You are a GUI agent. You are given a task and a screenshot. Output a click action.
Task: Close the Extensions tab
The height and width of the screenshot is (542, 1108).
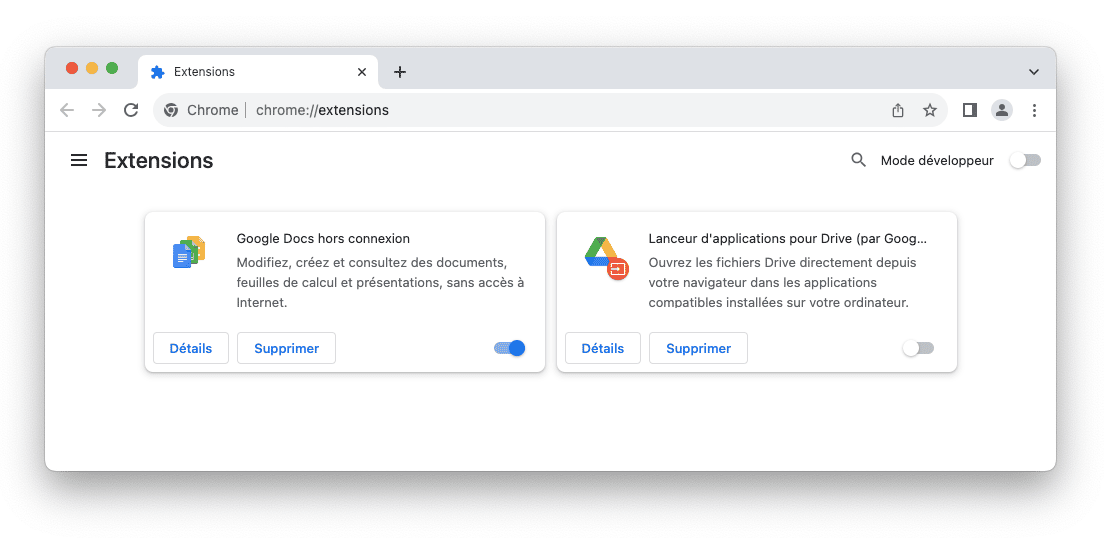pyautogui.click(x=362, y=72)
